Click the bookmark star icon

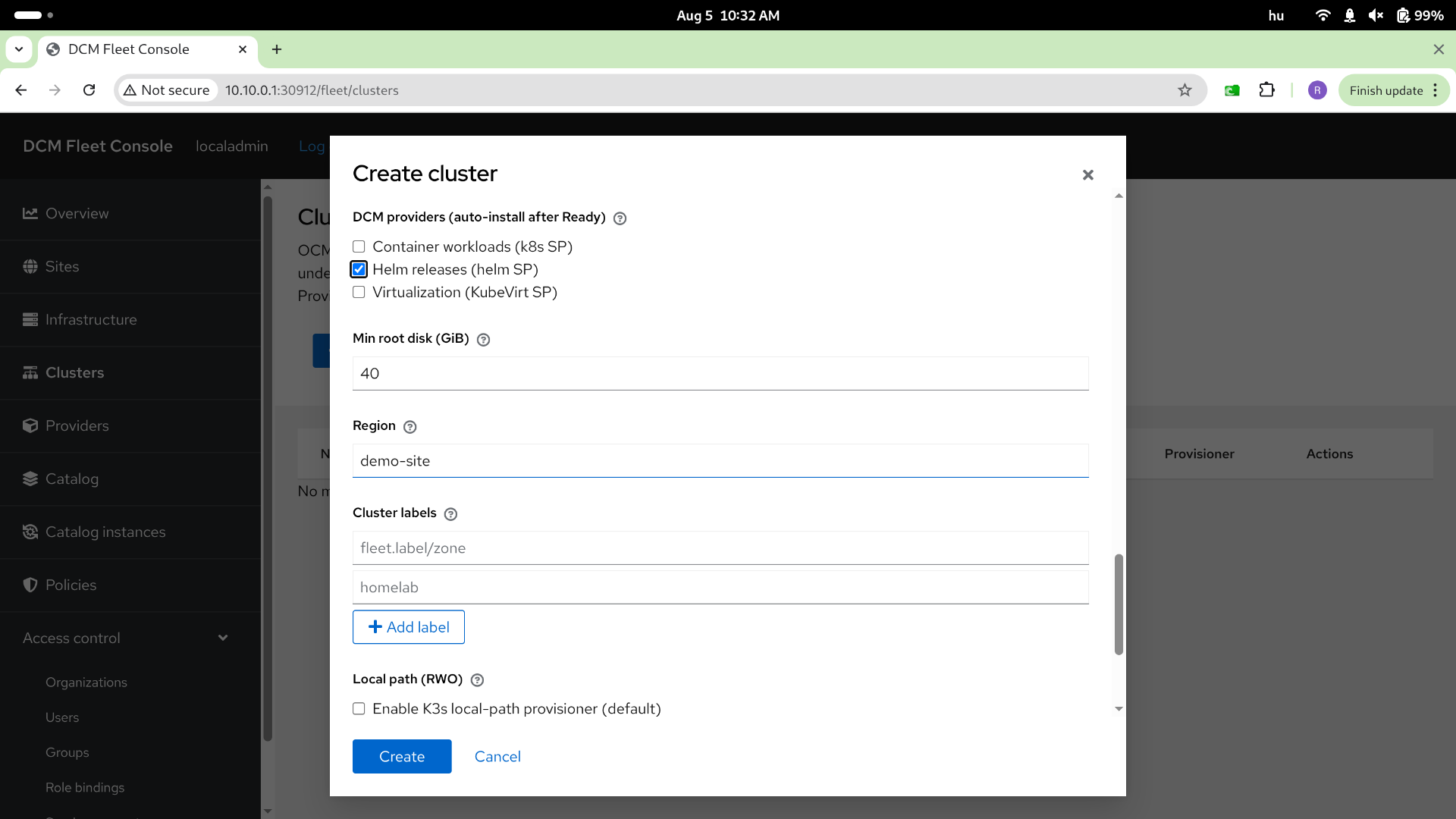(1185, 90)
